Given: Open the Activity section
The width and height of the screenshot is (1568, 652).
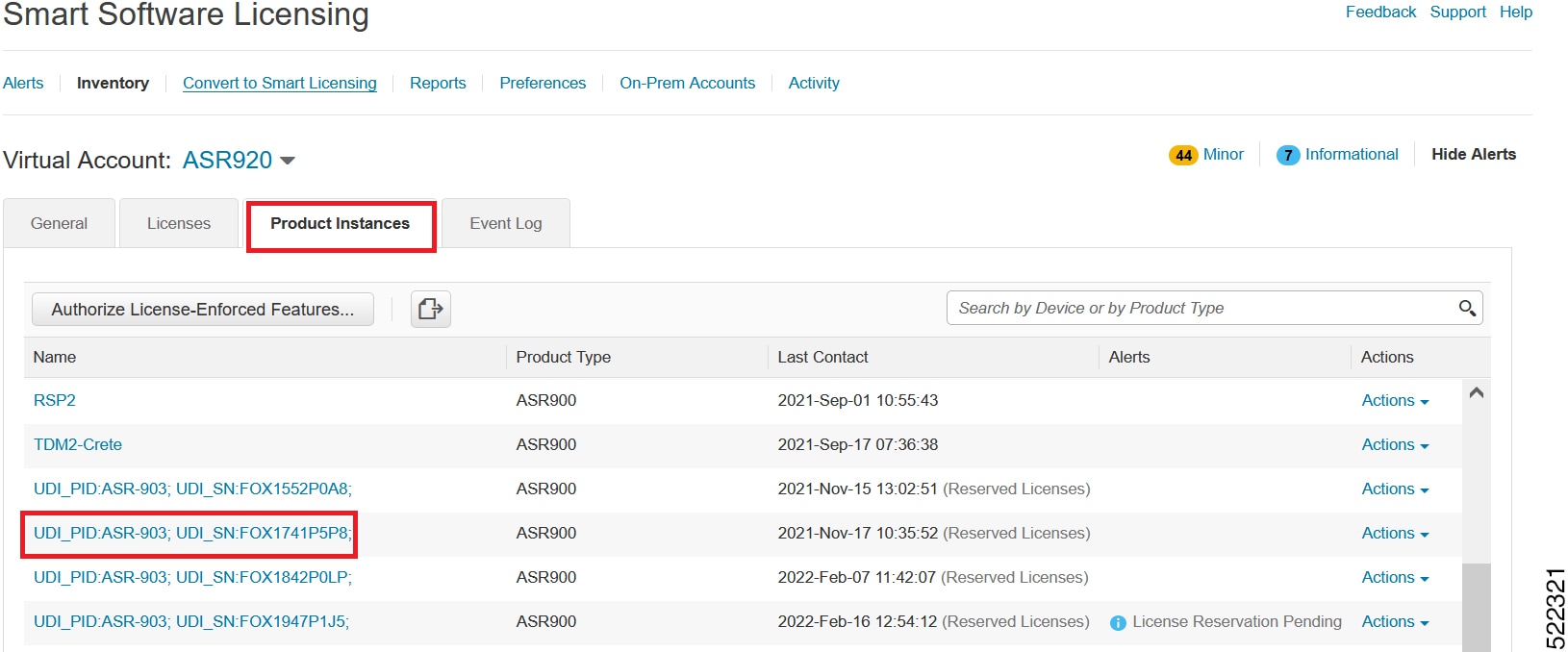Looking at the screenshot, I should [814, 84].
